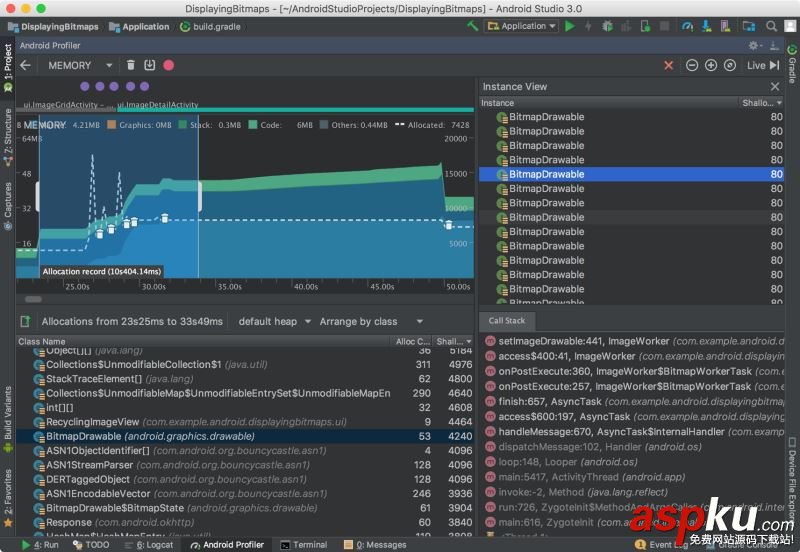Open Logcat tool window
This screenshot has height=552, width=800.
click(x=149, y=545)
